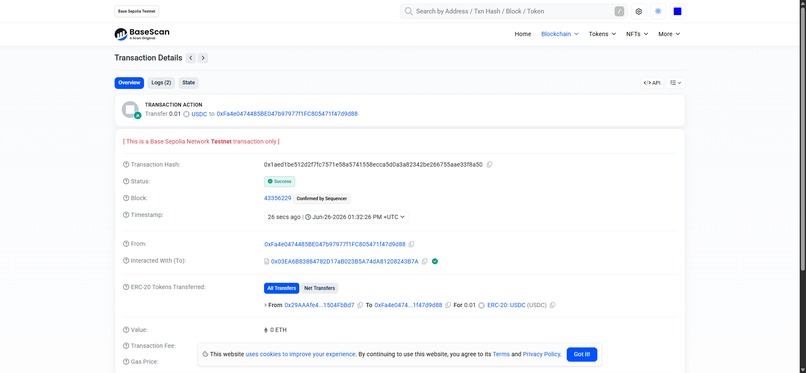
Task: Click help icon beside Transaction Hash label
Action: [x=126, y=165]
